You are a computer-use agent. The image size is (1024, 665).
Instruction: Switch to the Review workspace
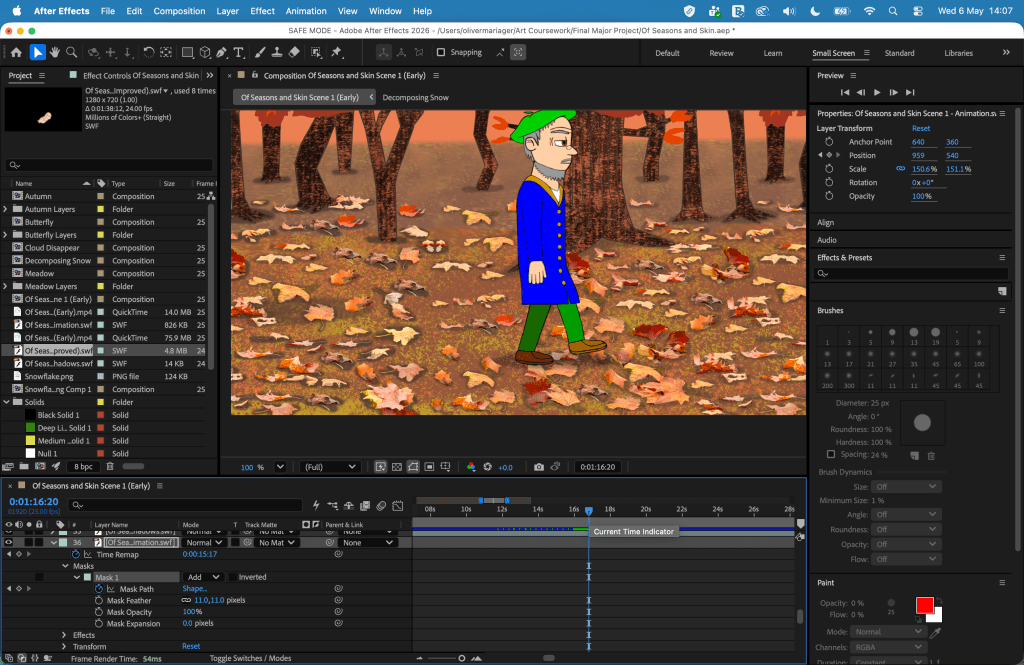(722, 53)
